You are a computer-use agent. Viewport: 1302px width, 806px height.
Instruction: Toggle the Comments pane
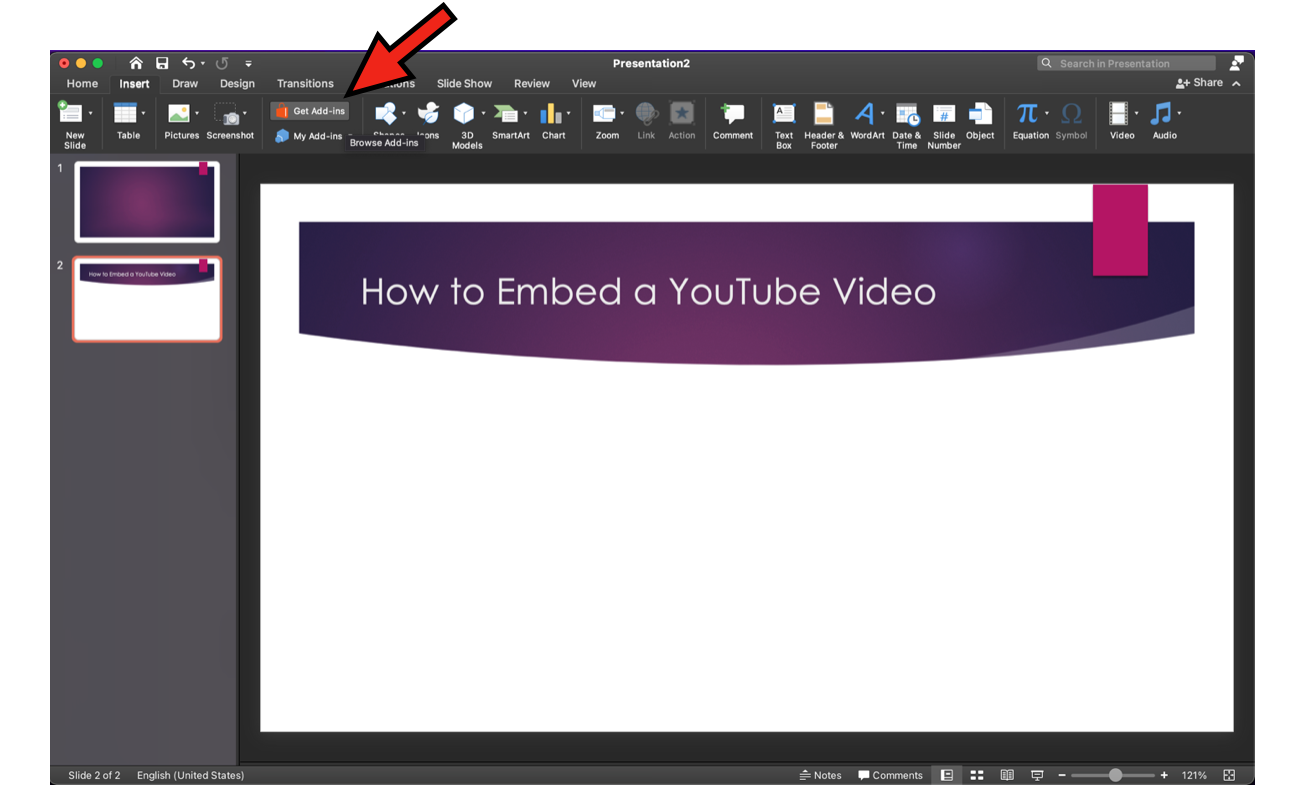tap(890, 775)
